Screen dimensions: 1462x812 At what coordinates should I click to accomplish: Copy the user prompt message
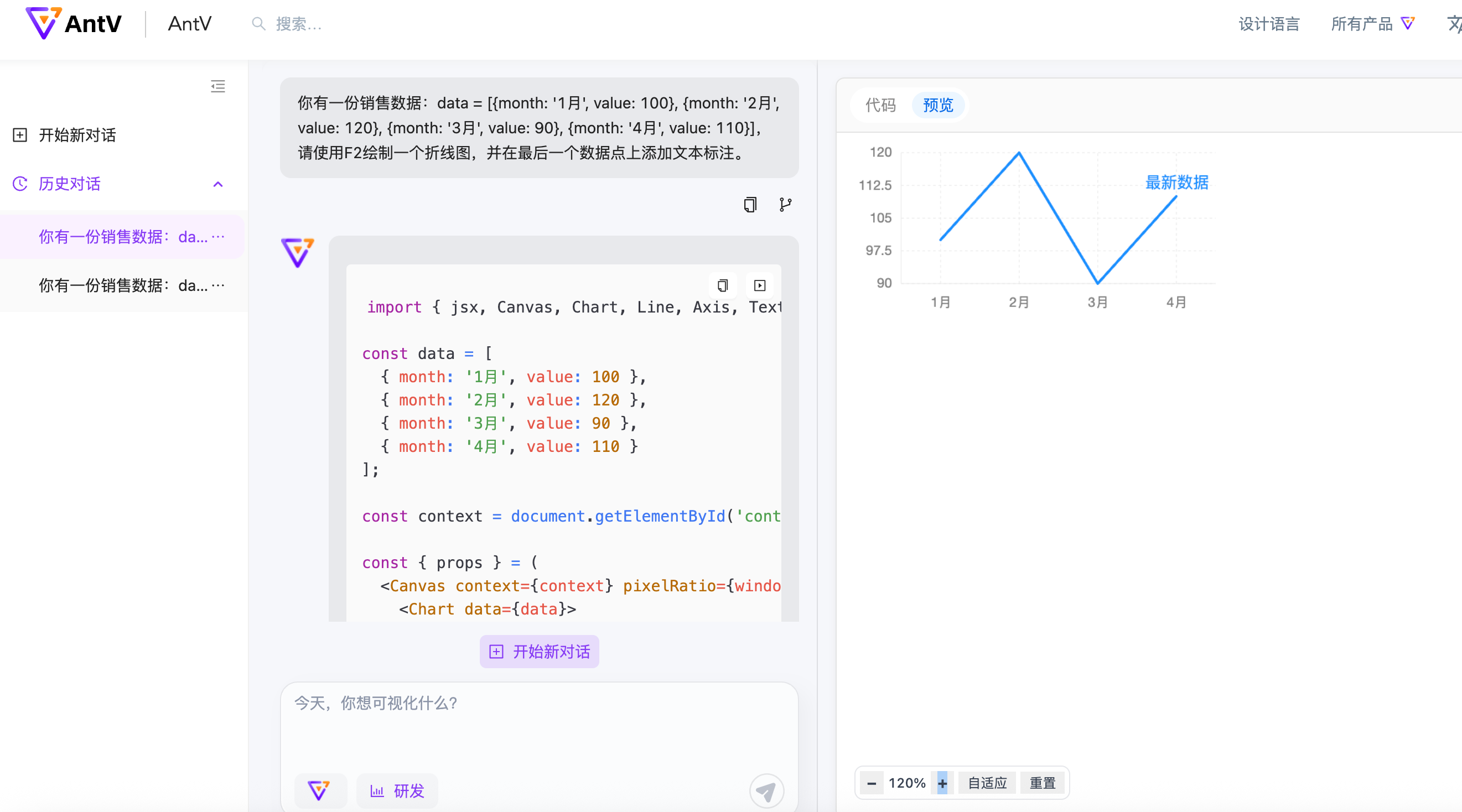tap(750, 204)
